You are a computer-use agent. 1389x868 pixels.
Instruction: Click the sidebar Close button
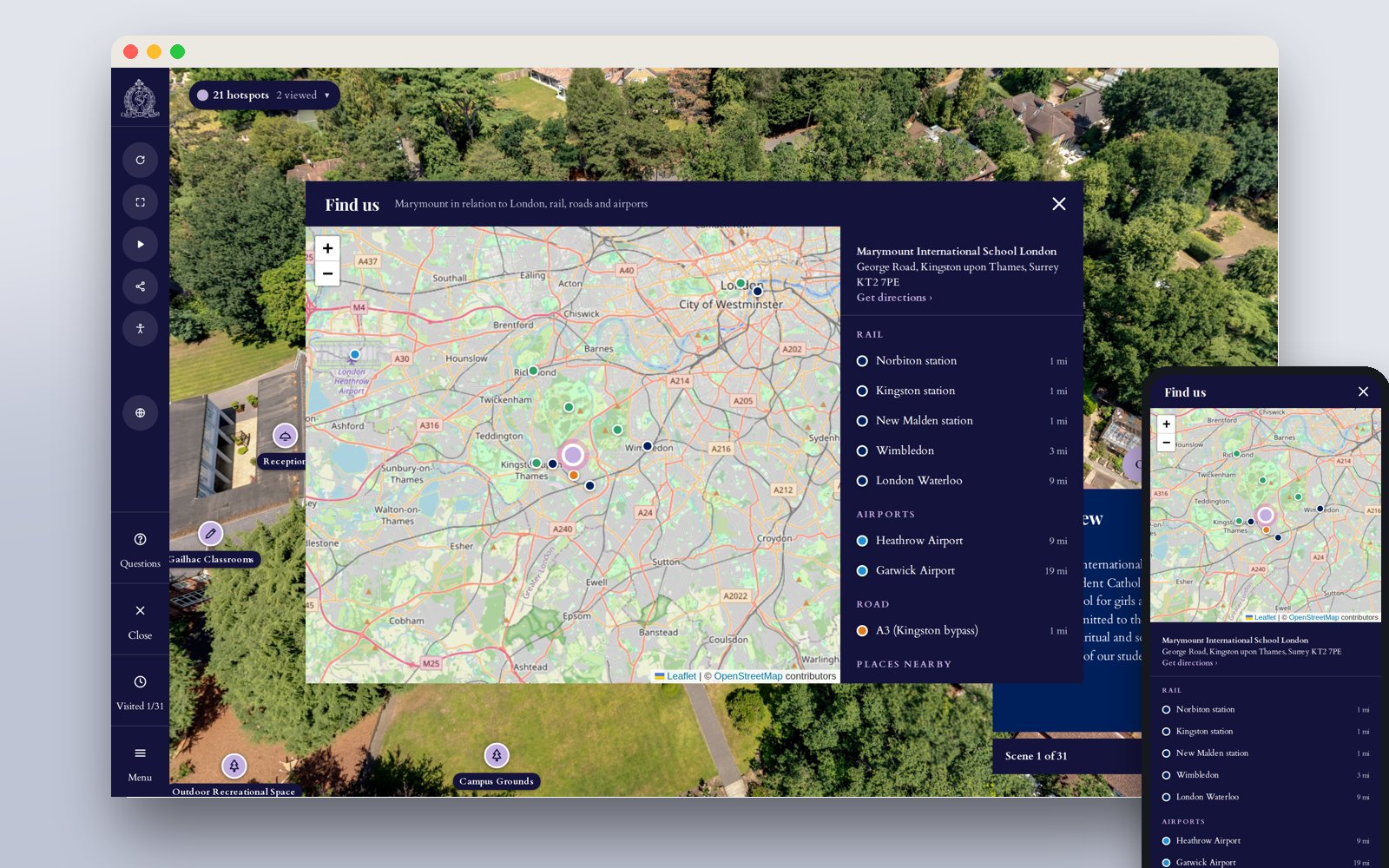(140, 621)
